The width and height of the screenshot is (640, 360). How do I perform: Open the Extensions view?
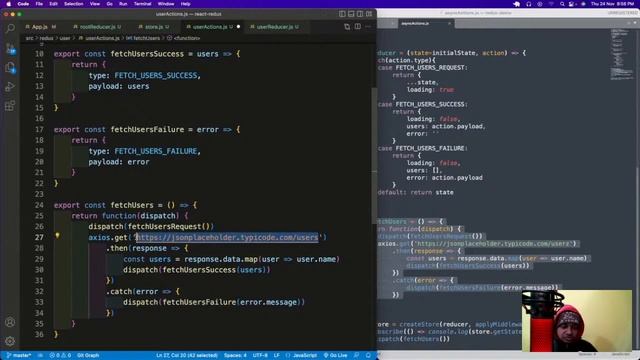click(10, 106)
